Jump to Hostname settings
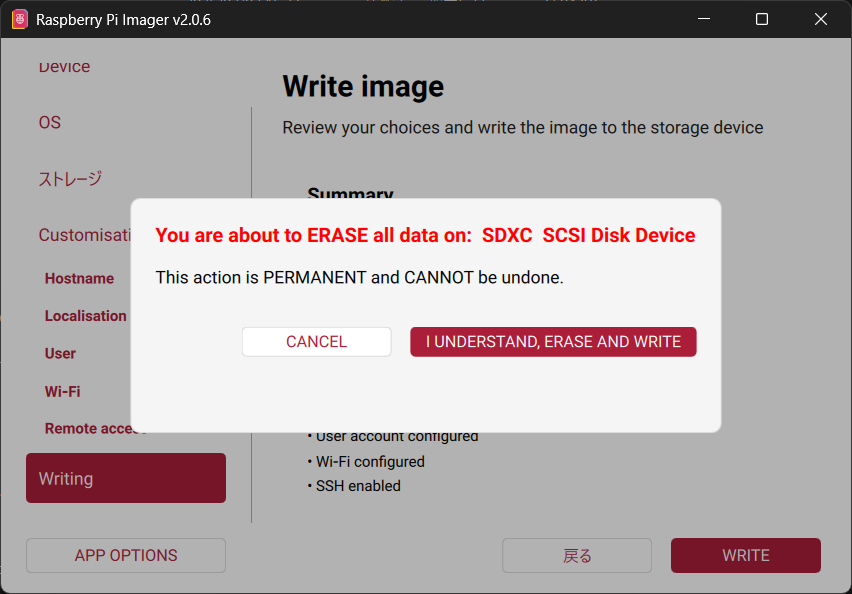 tap(79, 278)
